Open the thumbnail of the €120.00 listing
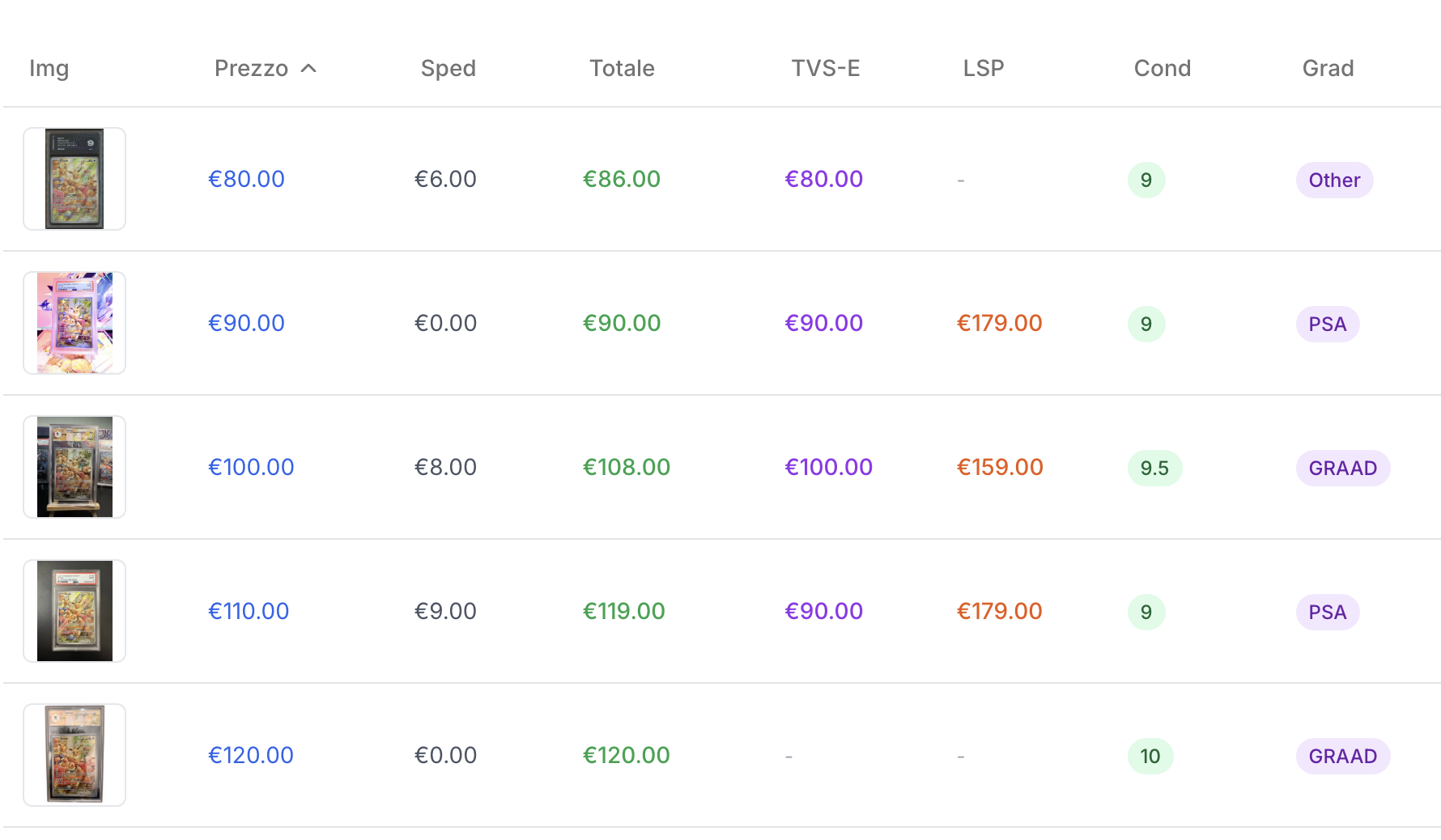1441x840 pixels. 74,755
